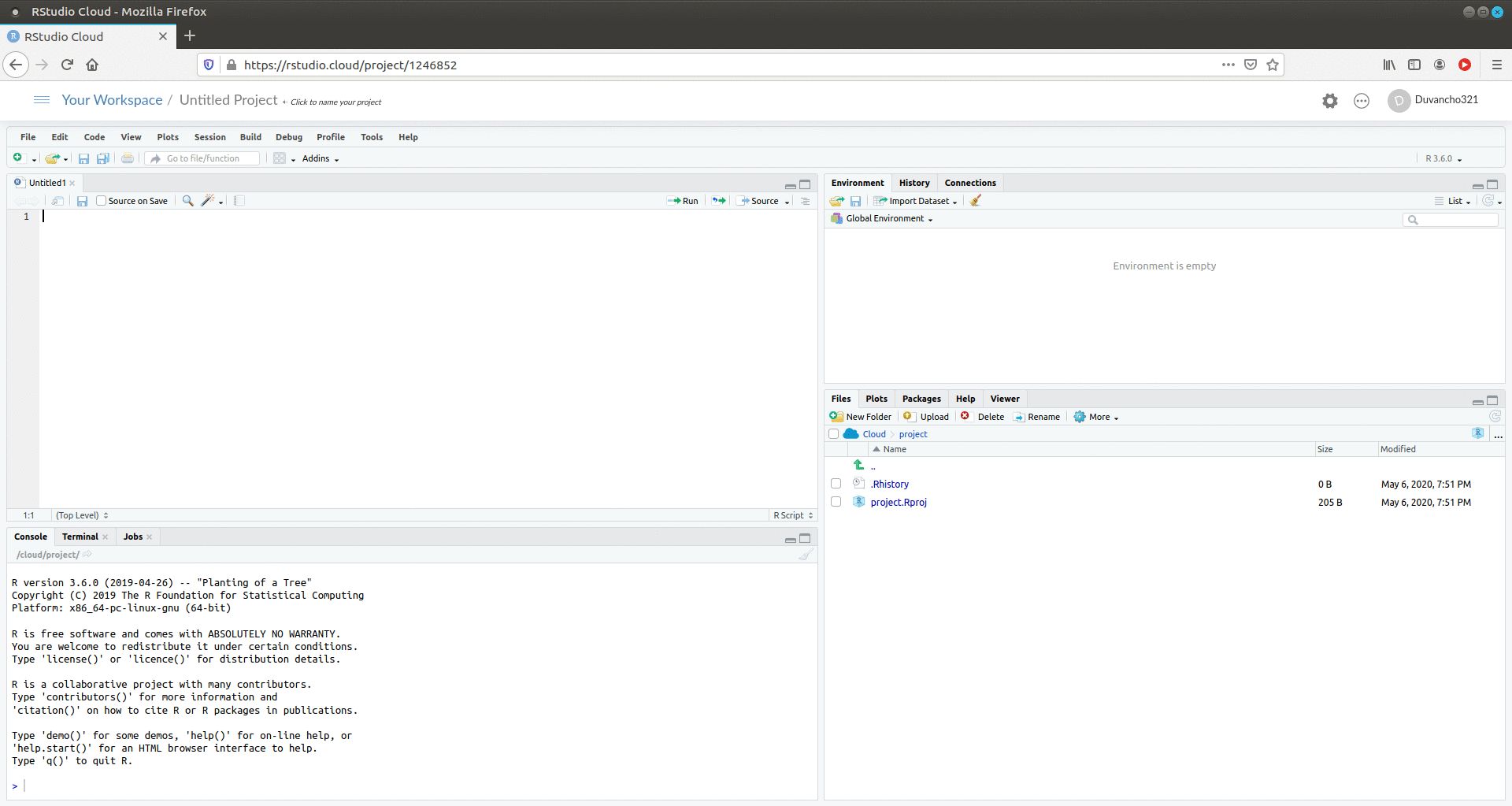The image size is (1512, 806).
Task: Click the Load workspace icon in Environment
Action: pos(836,201)
